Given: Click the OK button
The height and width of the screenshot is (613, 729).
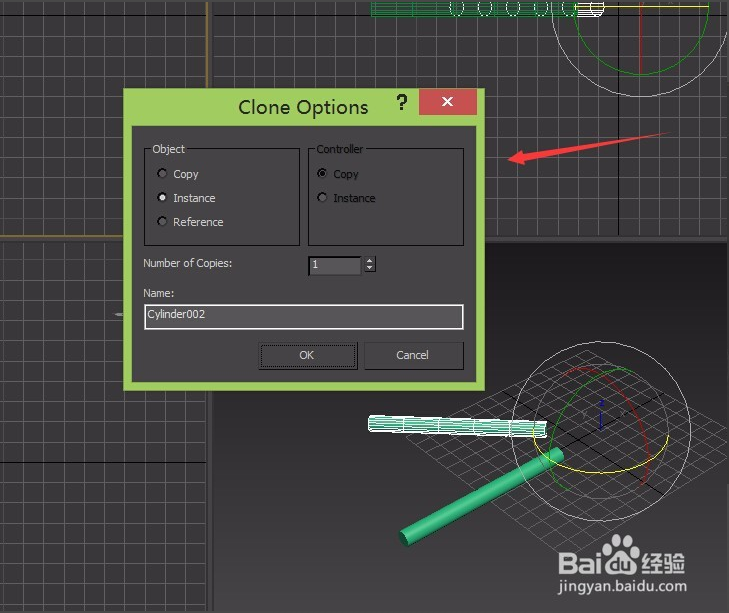Looking at the screenshot, I should pyautogui.click(x=307, y=355).
